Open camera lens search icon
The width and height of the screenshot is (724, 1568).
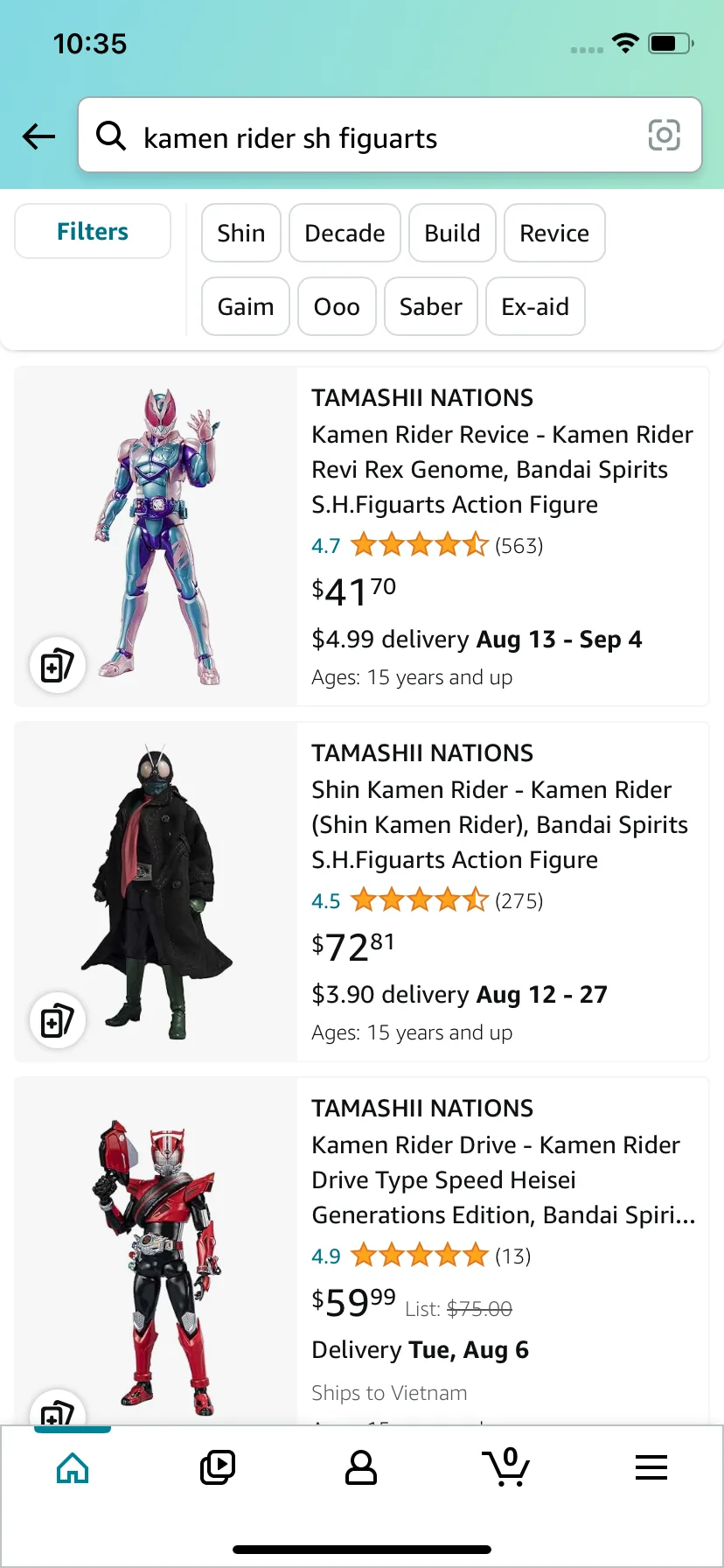[664, 136]
